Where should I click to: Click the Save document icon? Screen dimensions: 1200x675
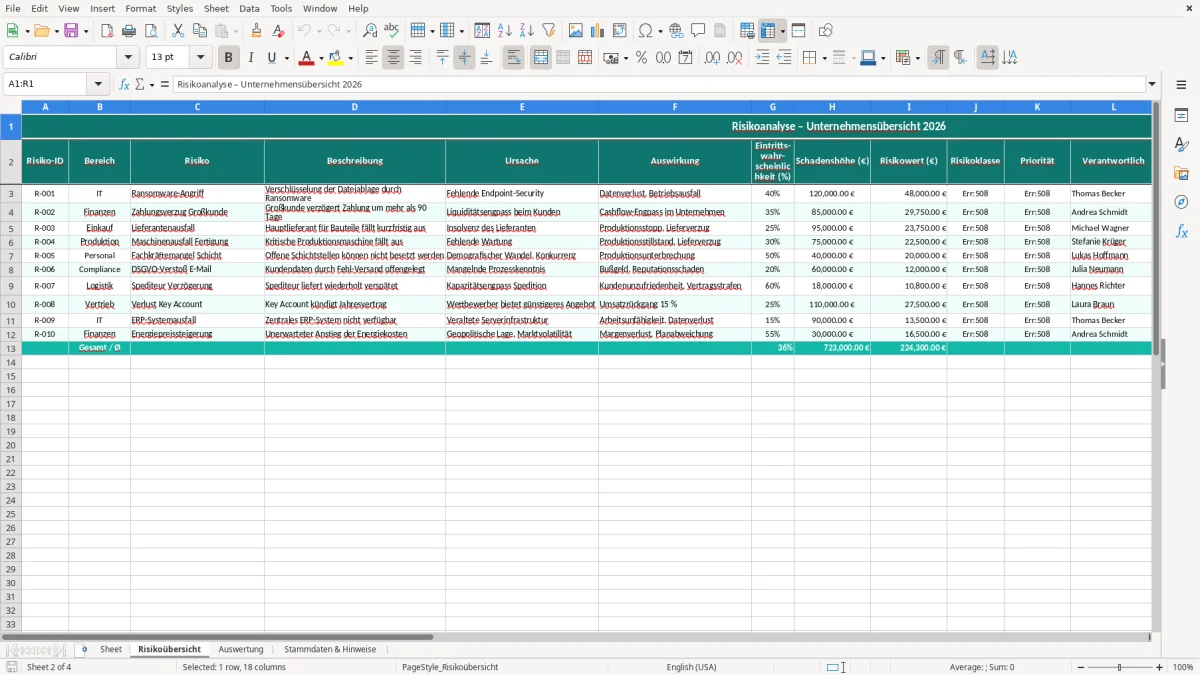click(x=71, y=31)
